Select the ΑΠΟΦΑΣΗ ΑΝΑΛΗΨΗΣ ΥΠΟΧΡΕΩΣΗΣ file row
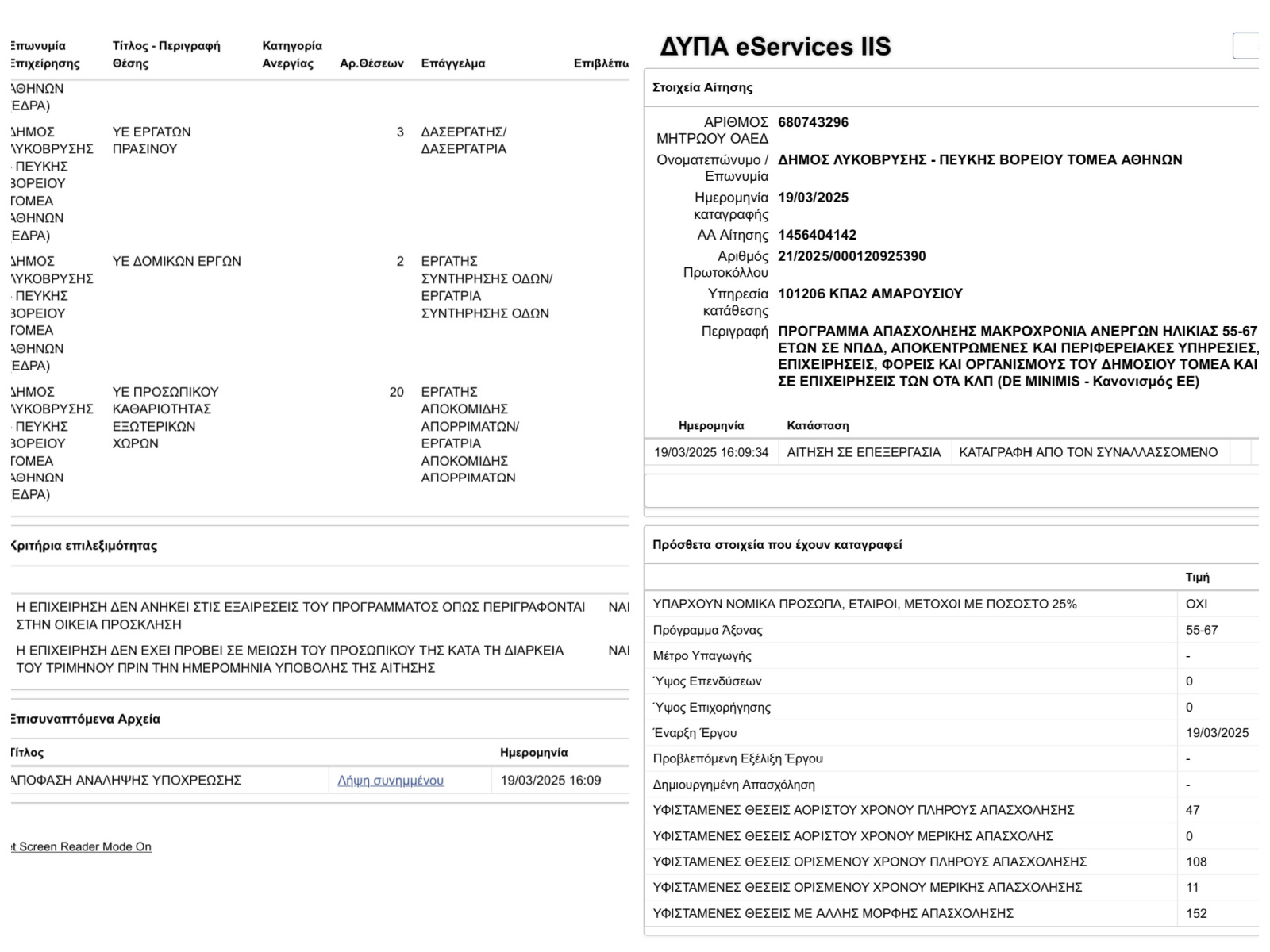The width and height of the screenshot is (1270, 952). pos(320,781)
